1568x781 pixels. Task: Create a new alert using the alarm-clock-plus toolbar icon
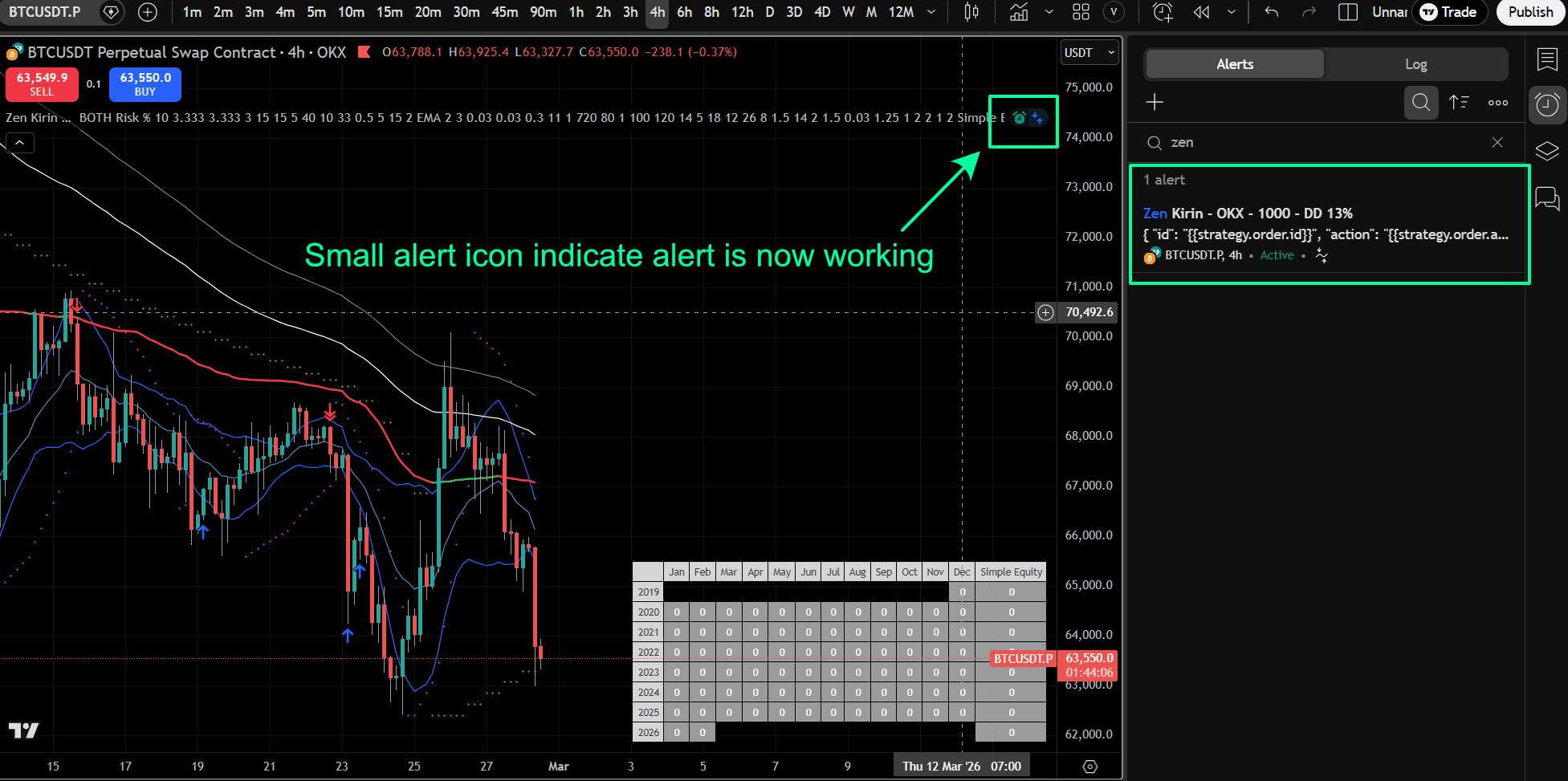click(x=1162, y=12)
